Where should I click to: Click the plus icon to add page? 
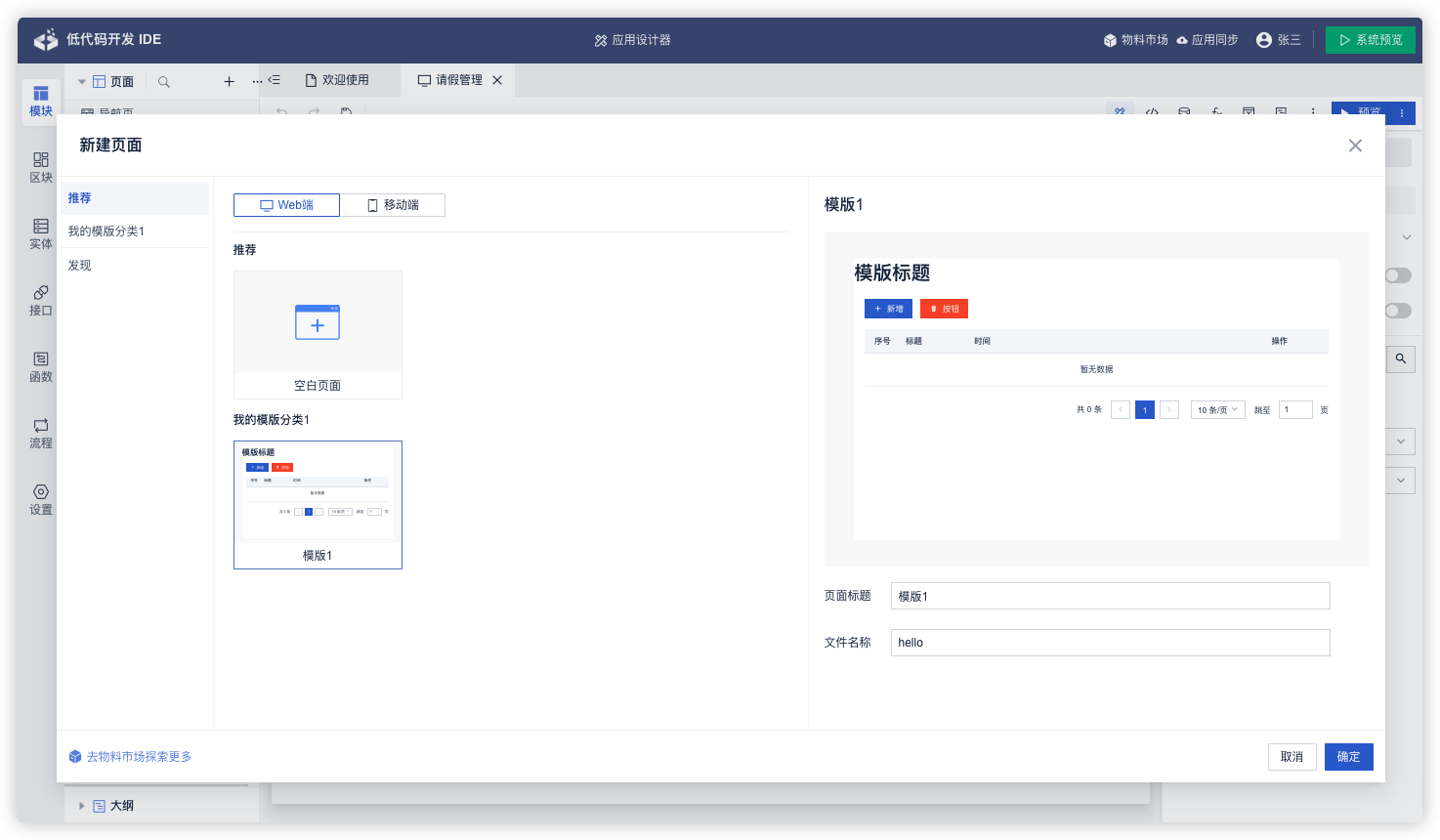pos(229,82)
